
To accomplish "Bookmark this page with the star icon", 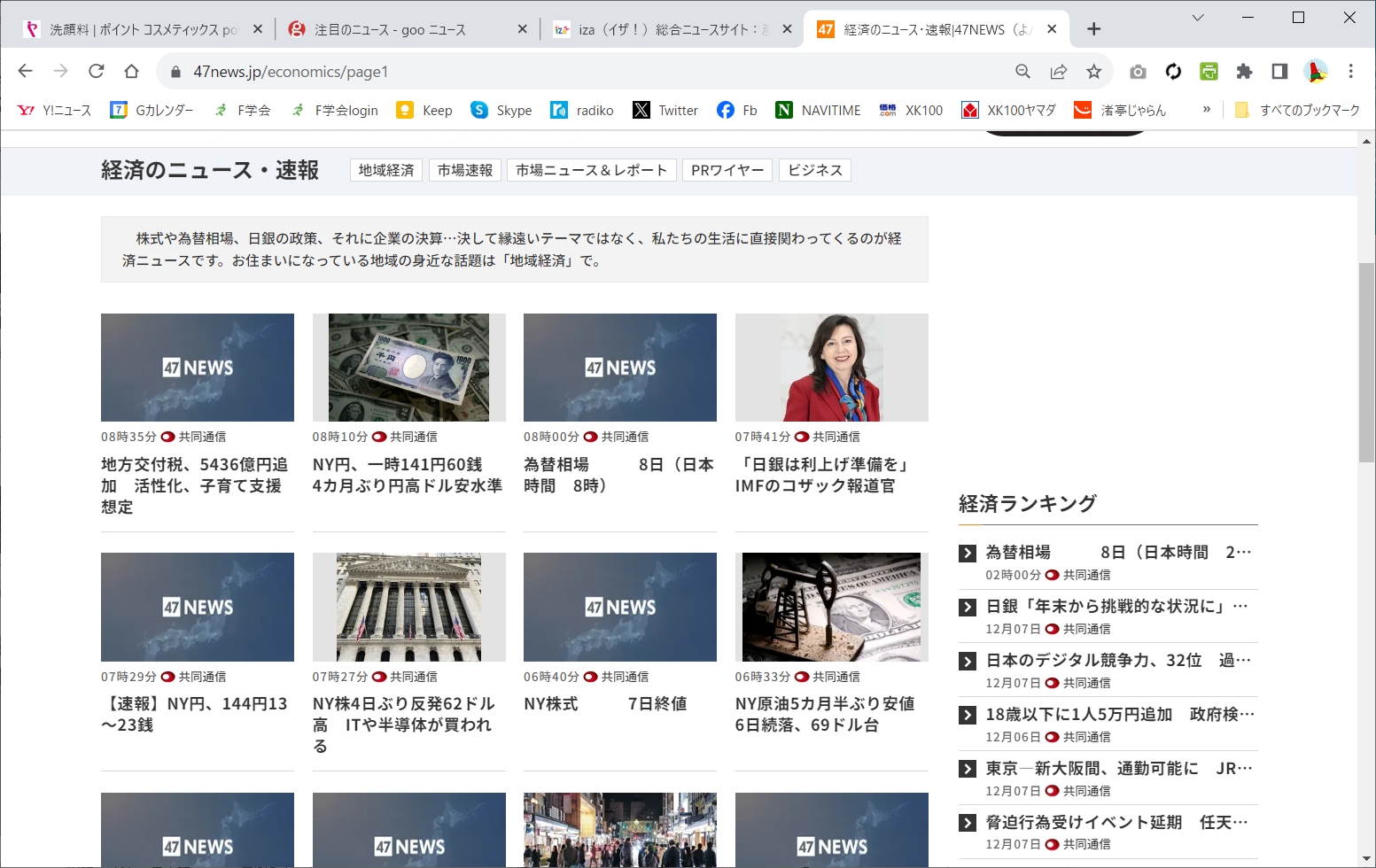I will click(x=1094, y=72).
